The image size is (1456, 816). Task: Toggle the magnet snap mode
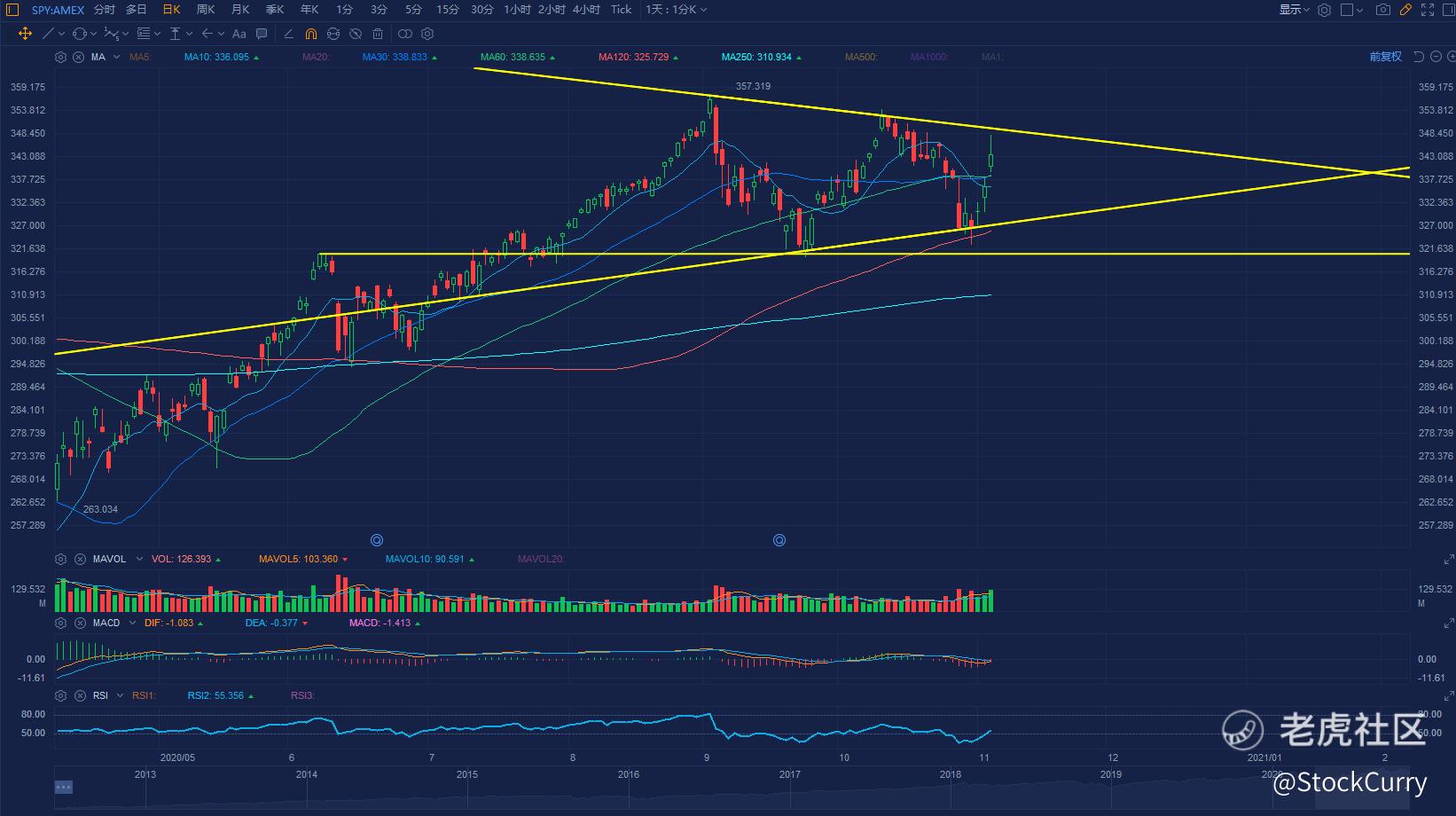point(310,34)
